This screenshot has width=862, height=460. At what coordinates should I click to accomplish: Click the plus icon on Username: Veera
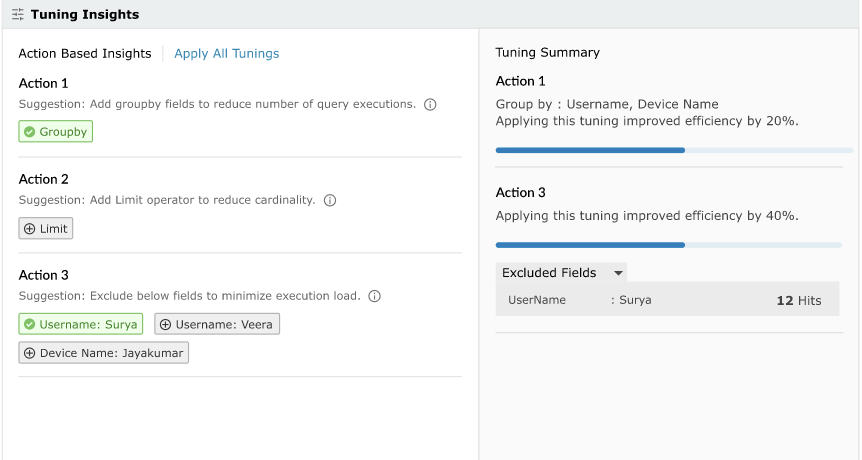tap(165, 325)
